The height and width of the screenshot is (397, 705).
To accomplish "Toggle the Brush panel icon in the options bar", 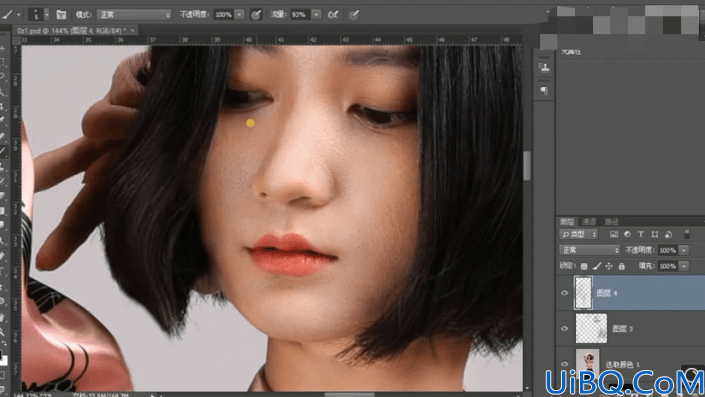I will tap(61, 15).
